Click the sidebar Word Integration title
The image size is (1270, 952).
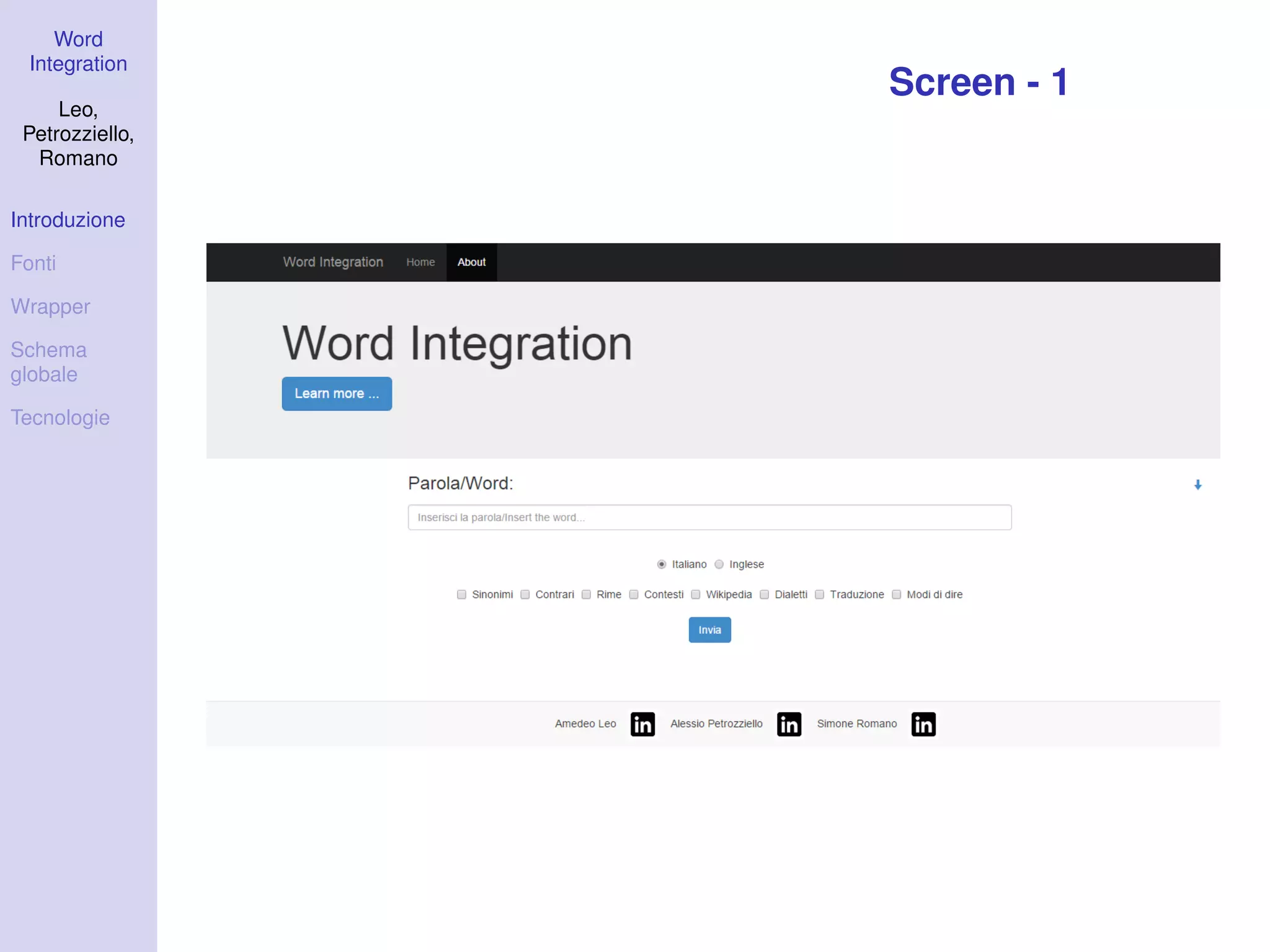click(x=79, y=51)
